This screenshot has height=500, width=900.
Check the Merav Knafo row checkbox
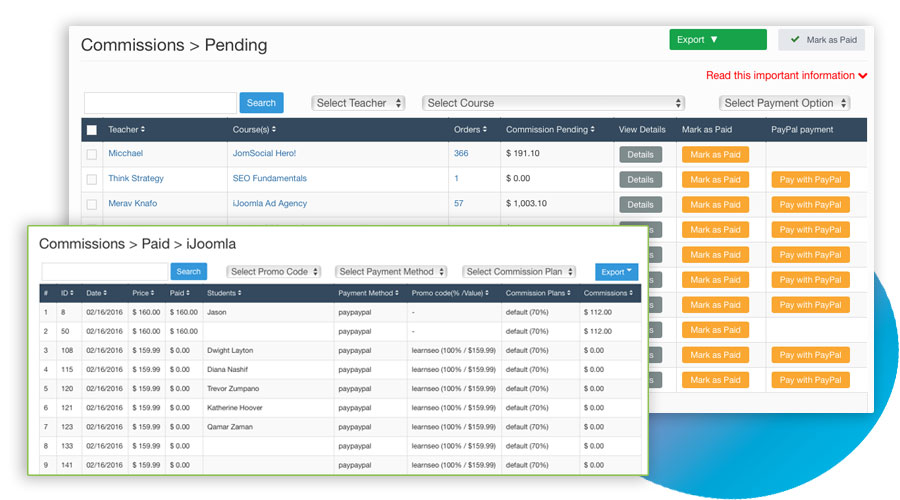click(92, 204)
